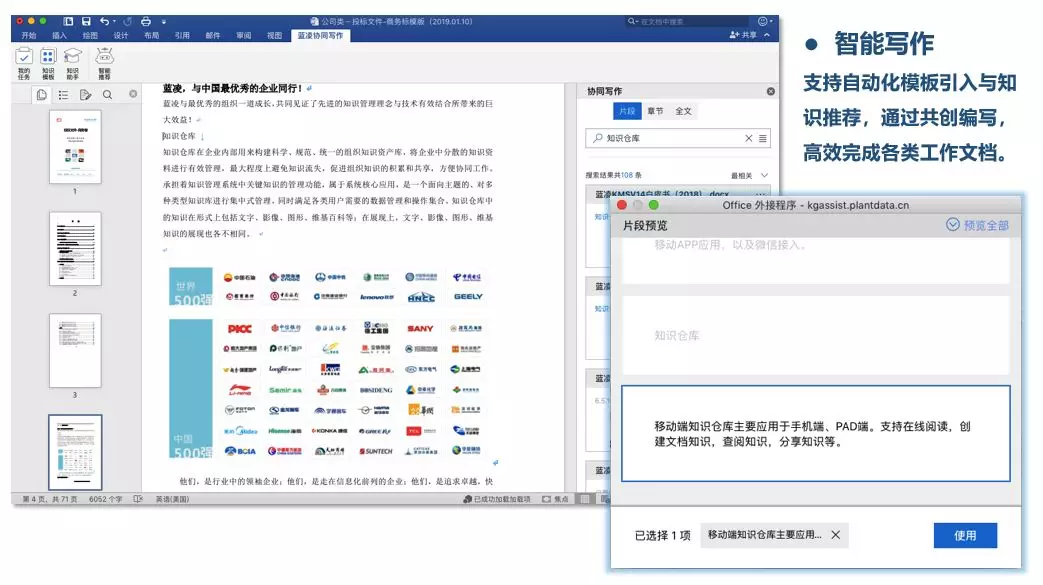Collapse the ribbon with chevron
This screenshot has width=1043, height=585.
[x=767, y=35]
